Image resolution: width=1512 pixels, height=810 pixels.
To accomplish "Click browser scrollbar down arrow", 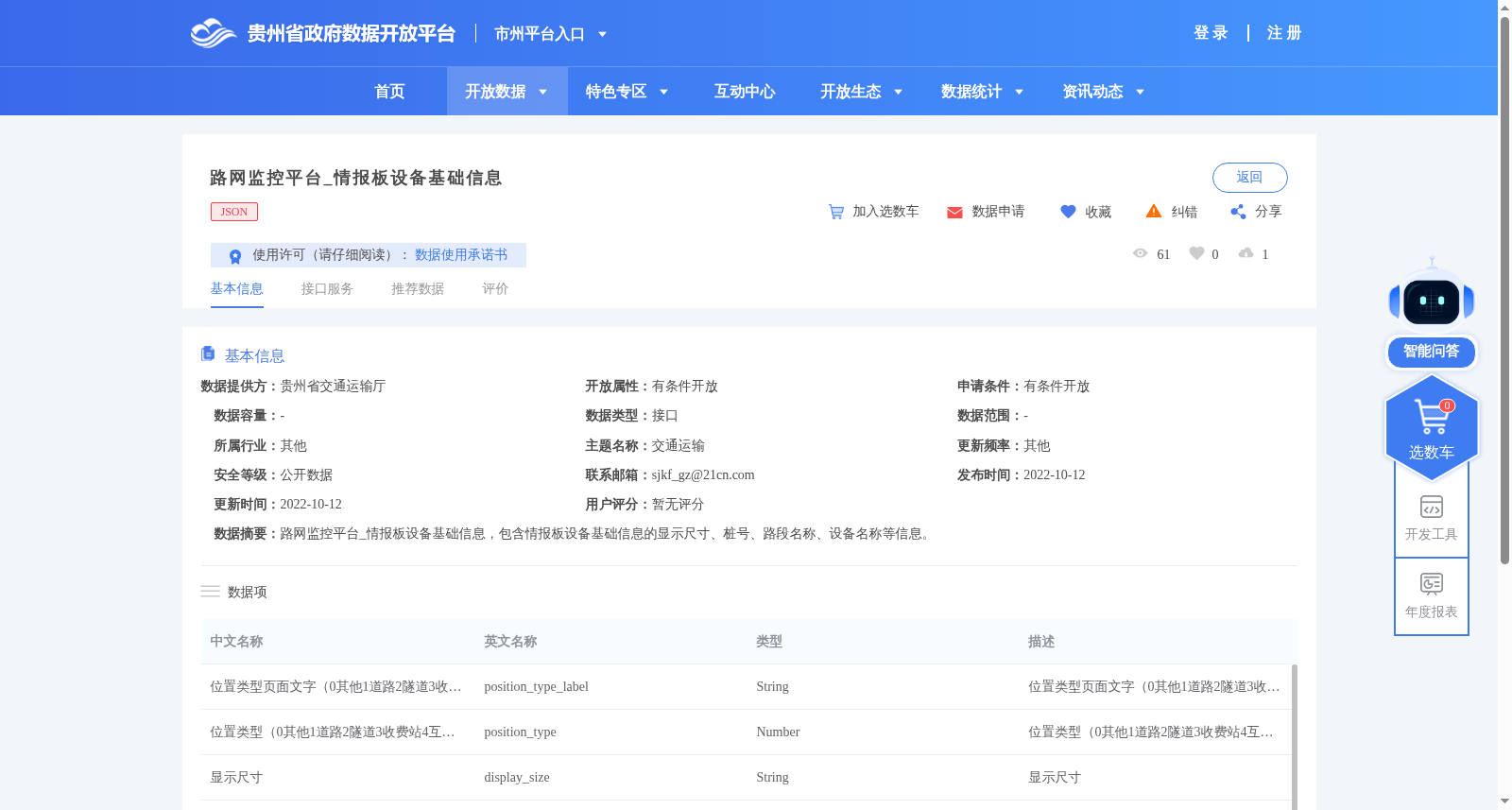I will pos(1504,801).
